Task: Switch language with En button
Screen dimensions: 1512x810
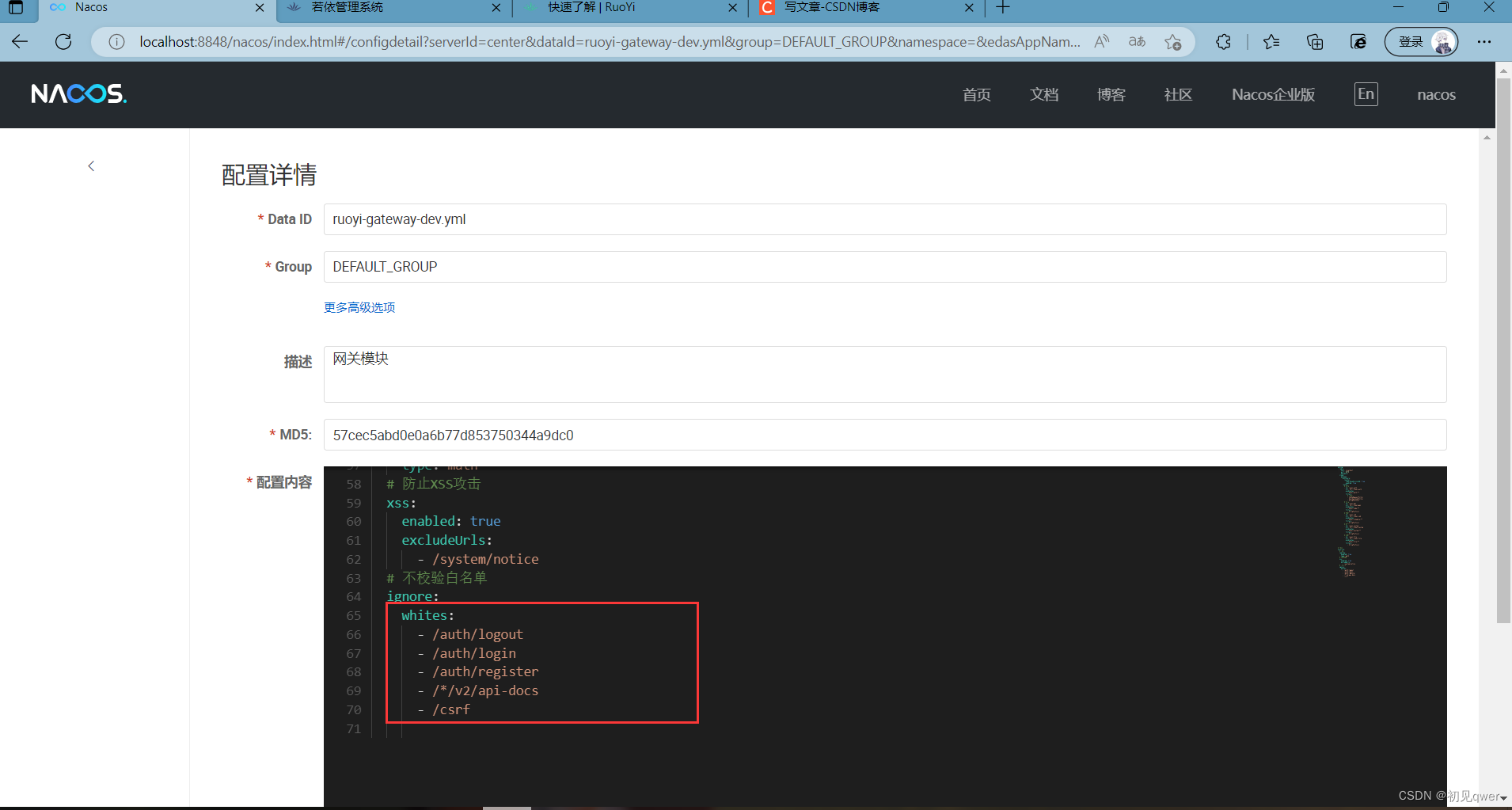Action: pos(1366,94)
